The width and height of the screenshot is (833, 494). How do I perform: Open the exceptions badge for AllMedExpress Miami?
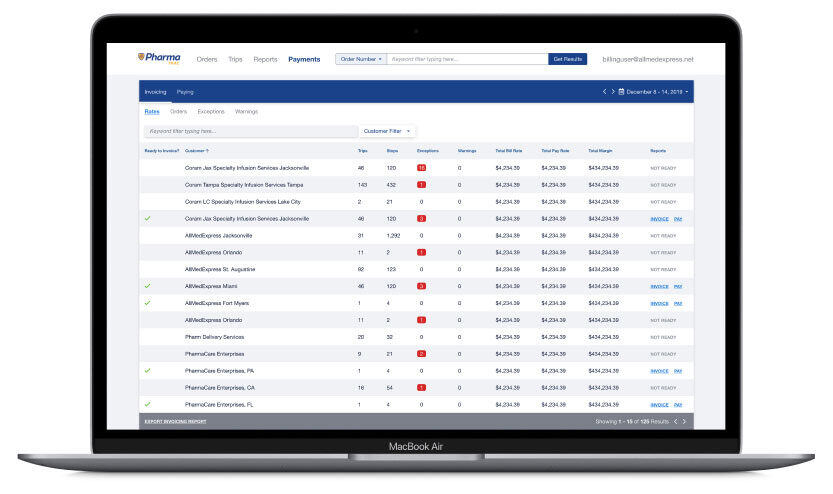pyautogui.click(x=421, y=286)
